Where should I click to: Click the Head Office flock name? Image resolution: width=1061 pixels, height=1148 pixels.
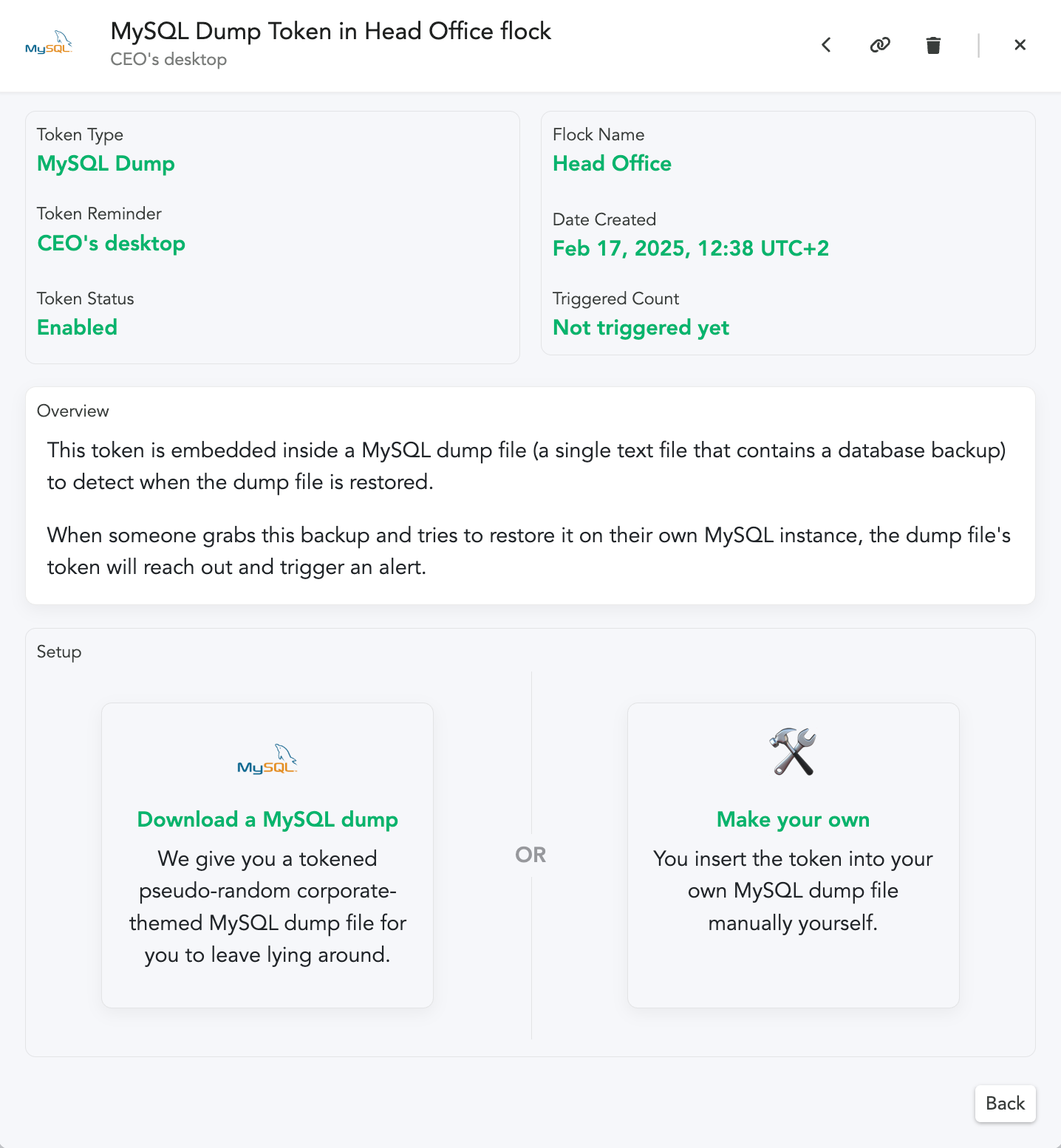(612, 163)
